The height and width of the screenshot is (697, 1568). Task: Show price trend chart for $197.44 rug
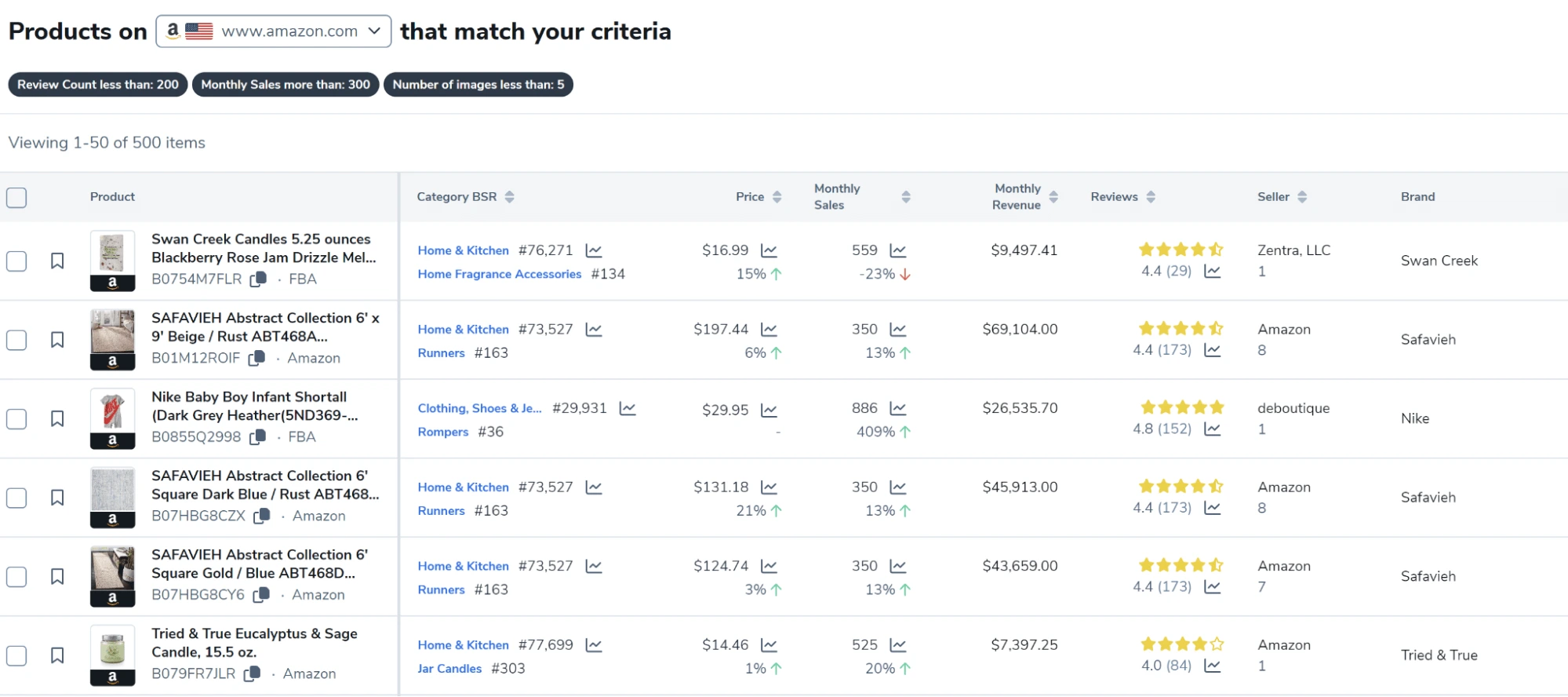point(769,330)
